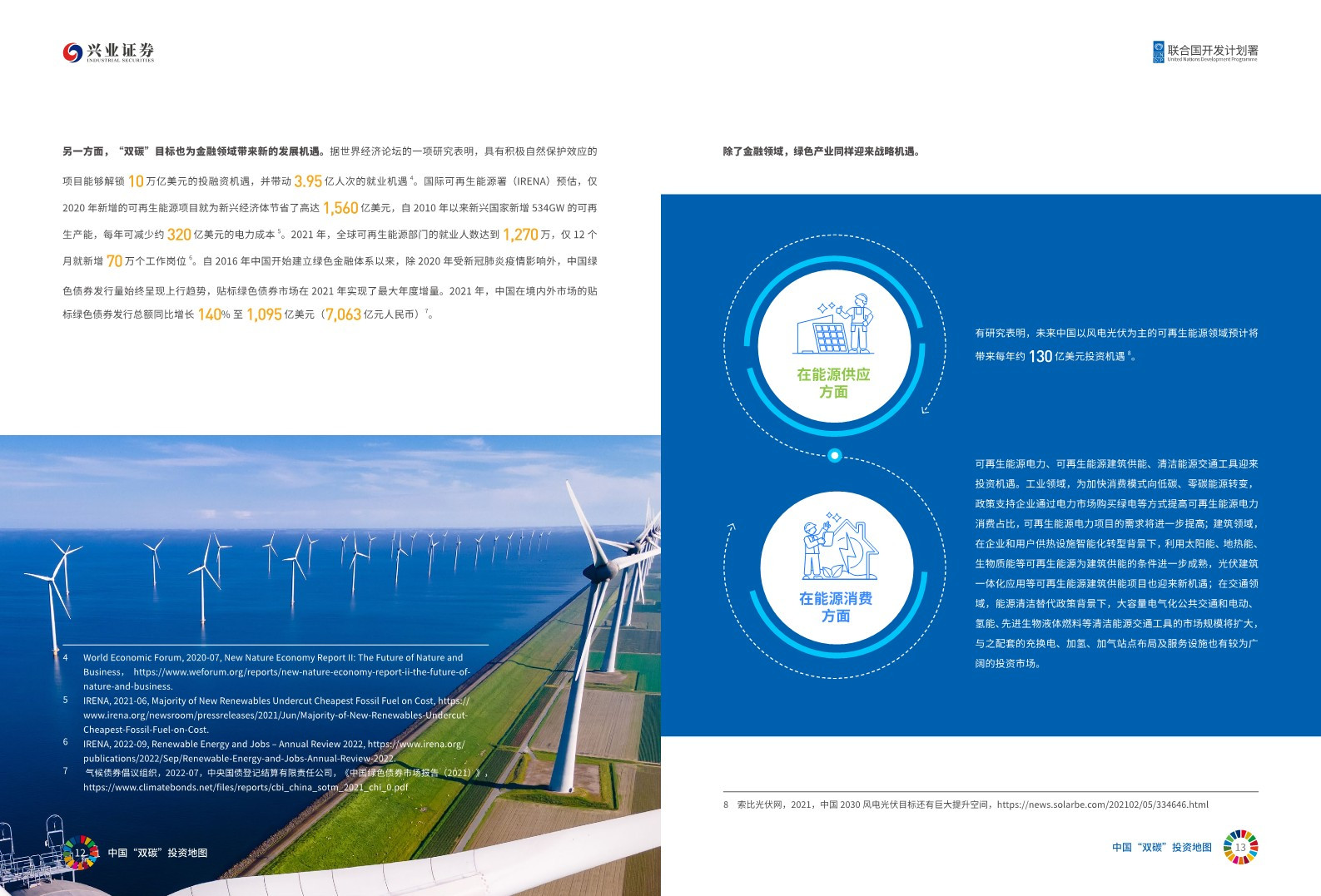Viewport: 1321px width, 896px height.
Task: Click the highlighted 130 figure in the blue panel
Action: click(1040, 356)
